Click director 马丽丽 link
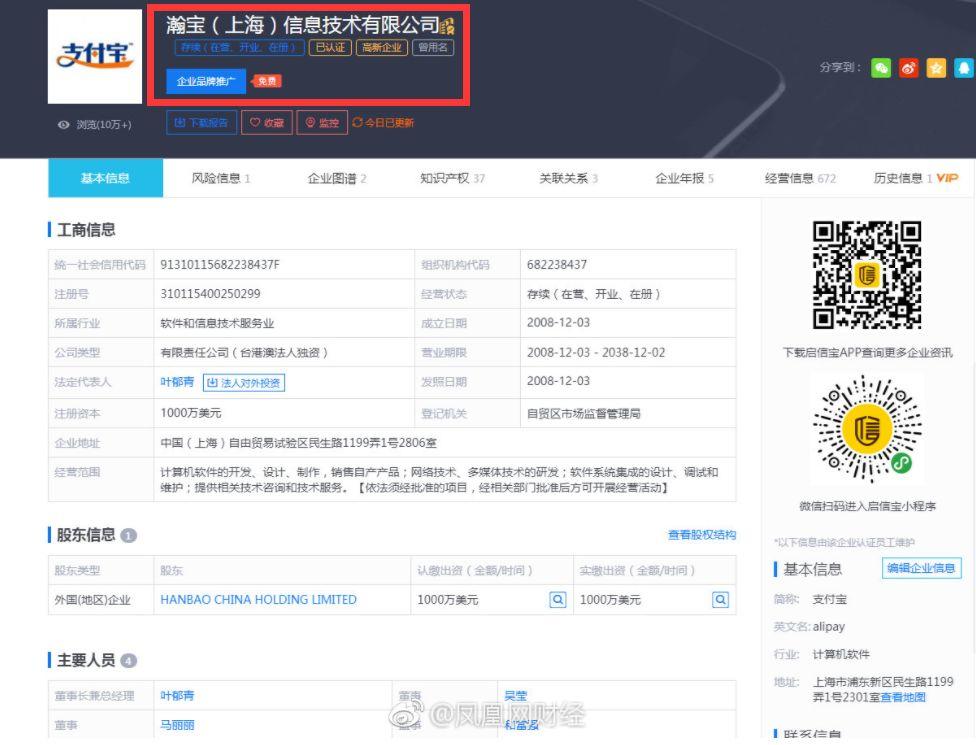Viewport: 976px width, 745px height. point(177,725)
